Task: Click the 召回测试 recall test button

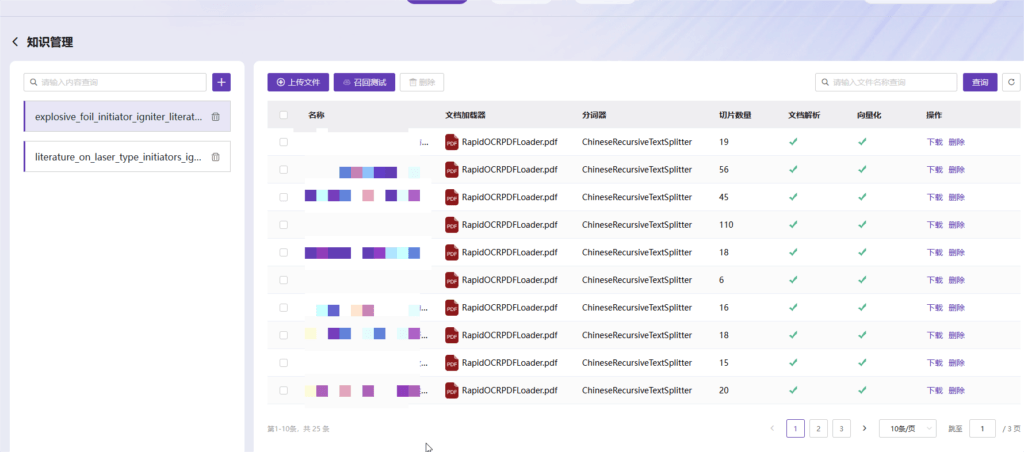Action: click(x=364, y=82)
